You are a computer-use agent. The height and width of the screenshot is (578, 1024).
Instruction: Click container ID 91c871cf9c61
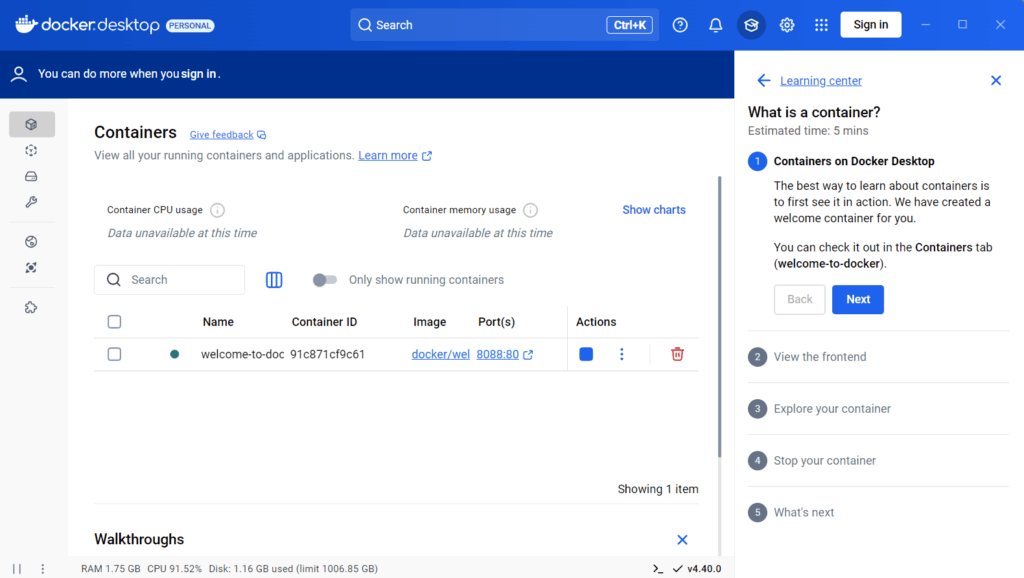[328, 354]
